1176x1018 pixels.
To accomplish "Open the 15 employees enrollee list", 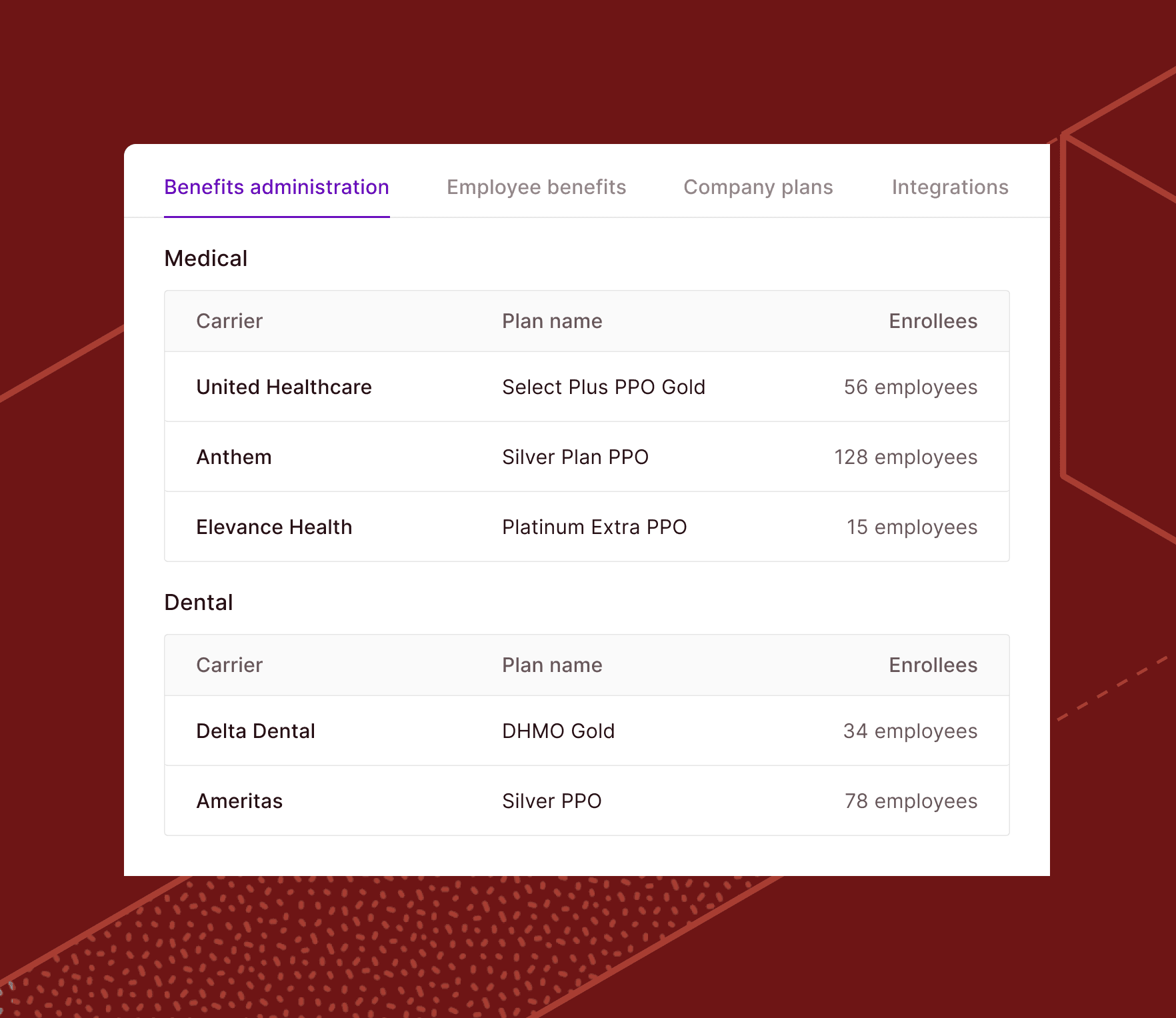I will click(911, 527).
